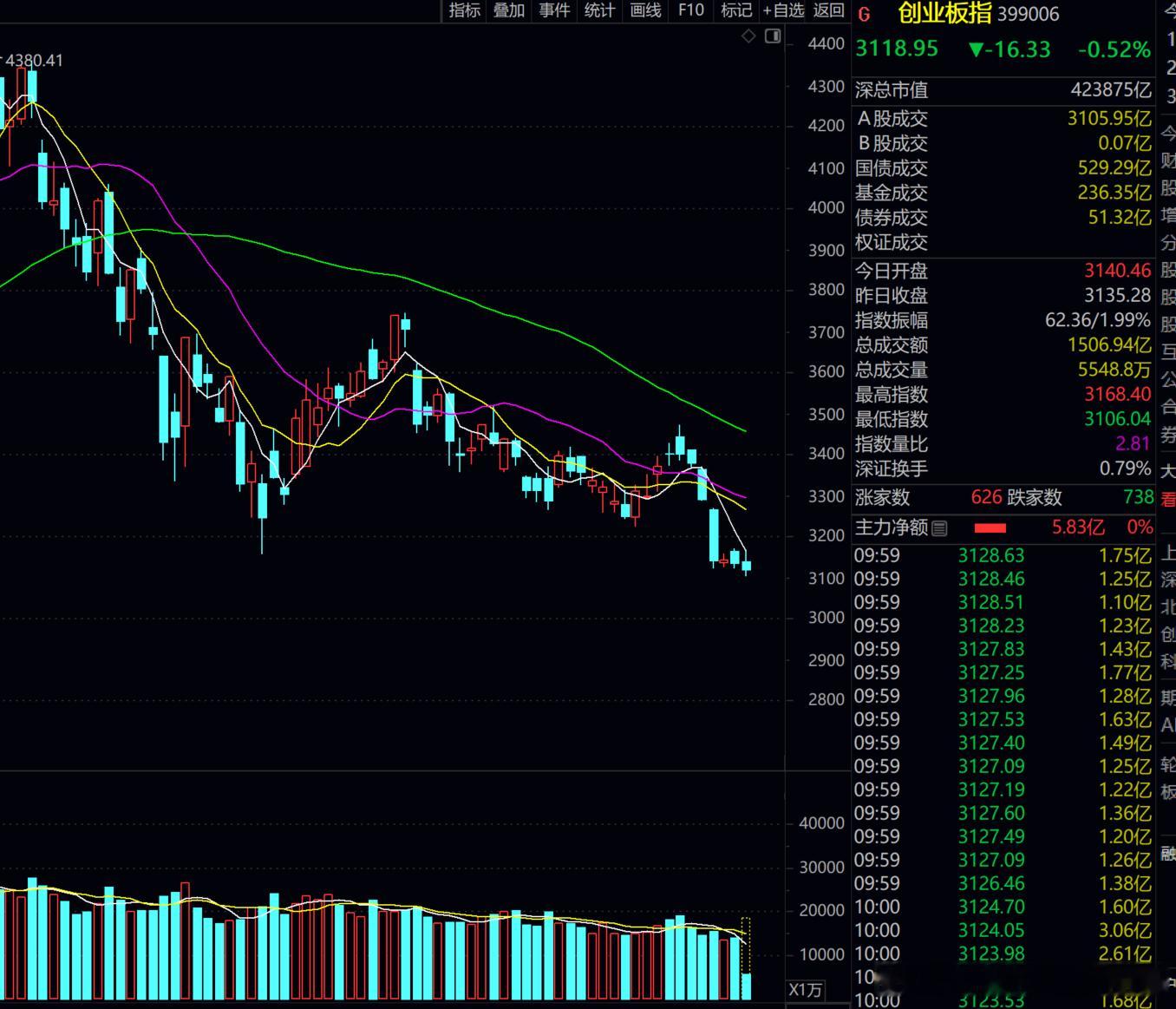Click the 指数振幅 value 62.36/1.99%
Image resolution: width=1176 pixels, height=1009 pixels.
pyautogui.click(x=1098, y=320)
